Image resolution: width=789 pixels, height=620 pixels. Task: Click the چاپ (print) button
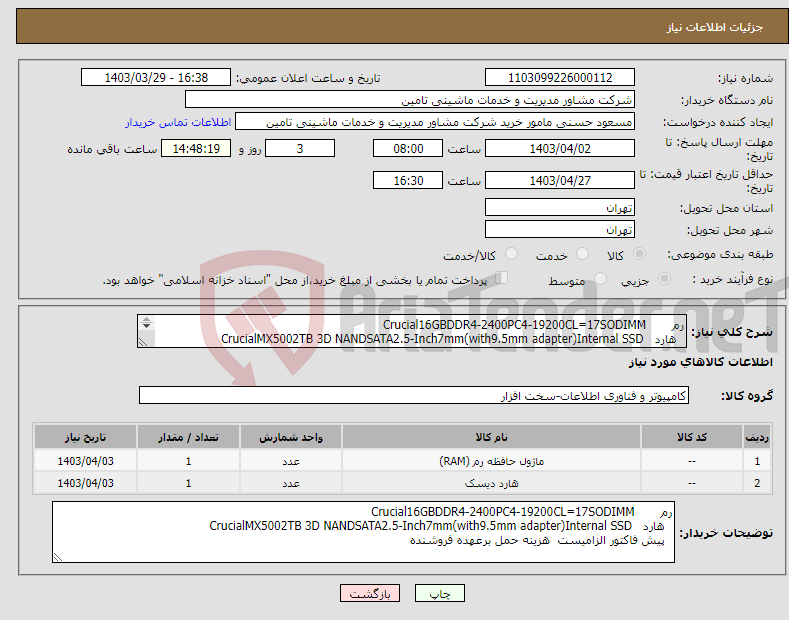(x=439, y=593)
